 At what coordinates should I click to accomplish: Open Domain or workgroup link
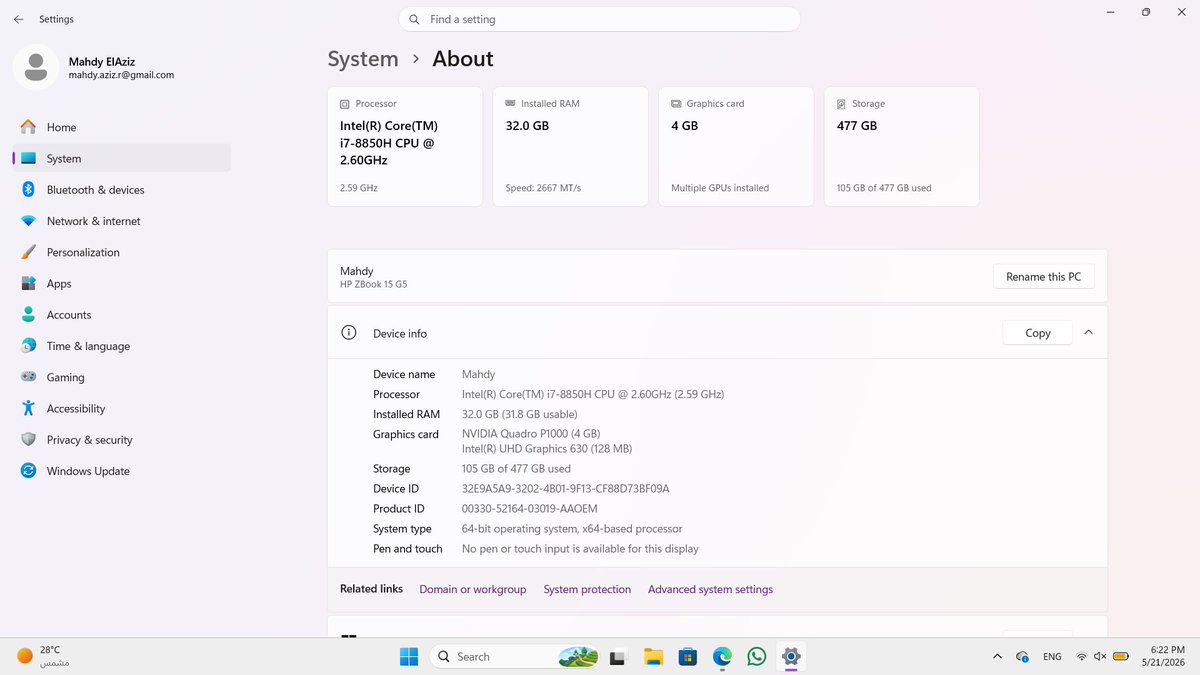pyautogui.click(x=473, y=590)
